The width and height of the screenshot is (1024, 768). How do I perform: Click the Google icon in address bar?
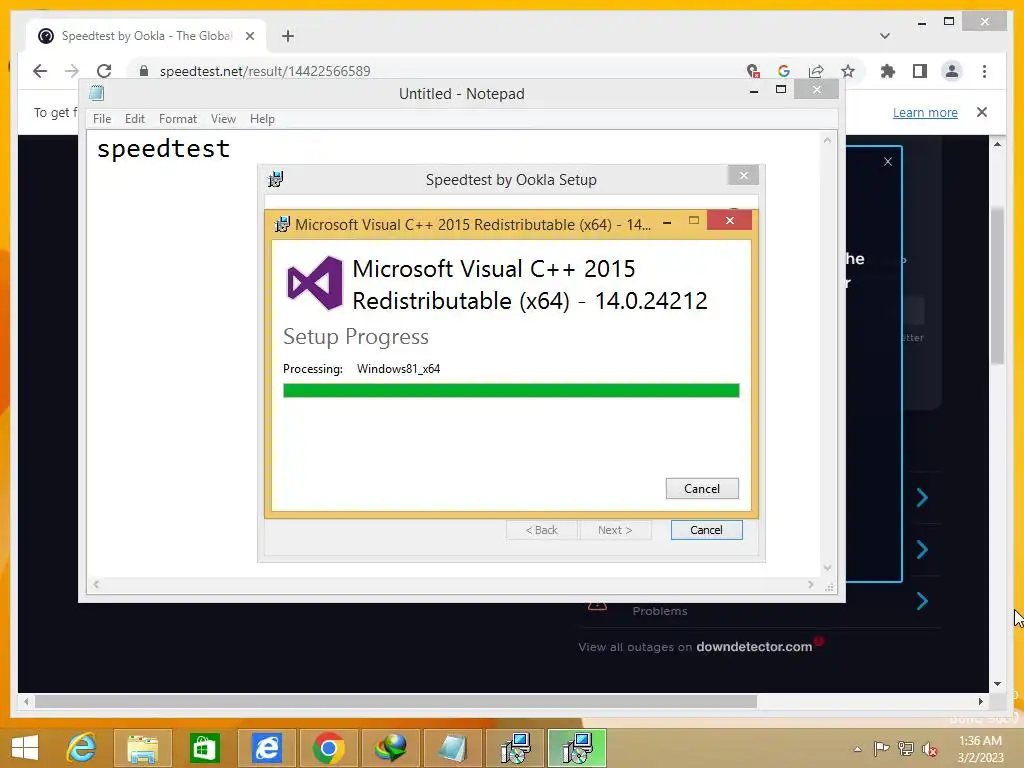click(784, 71)
